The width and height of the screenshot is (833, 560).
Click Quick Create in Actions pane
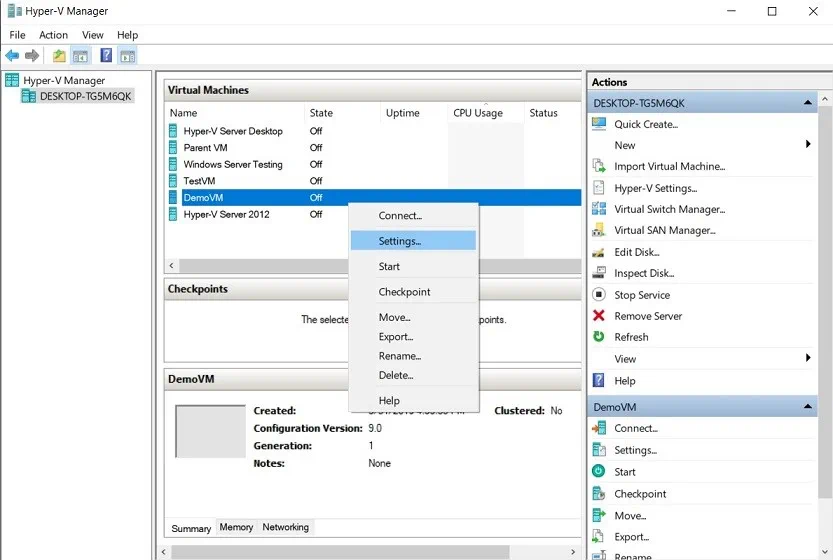coord(645,124)
